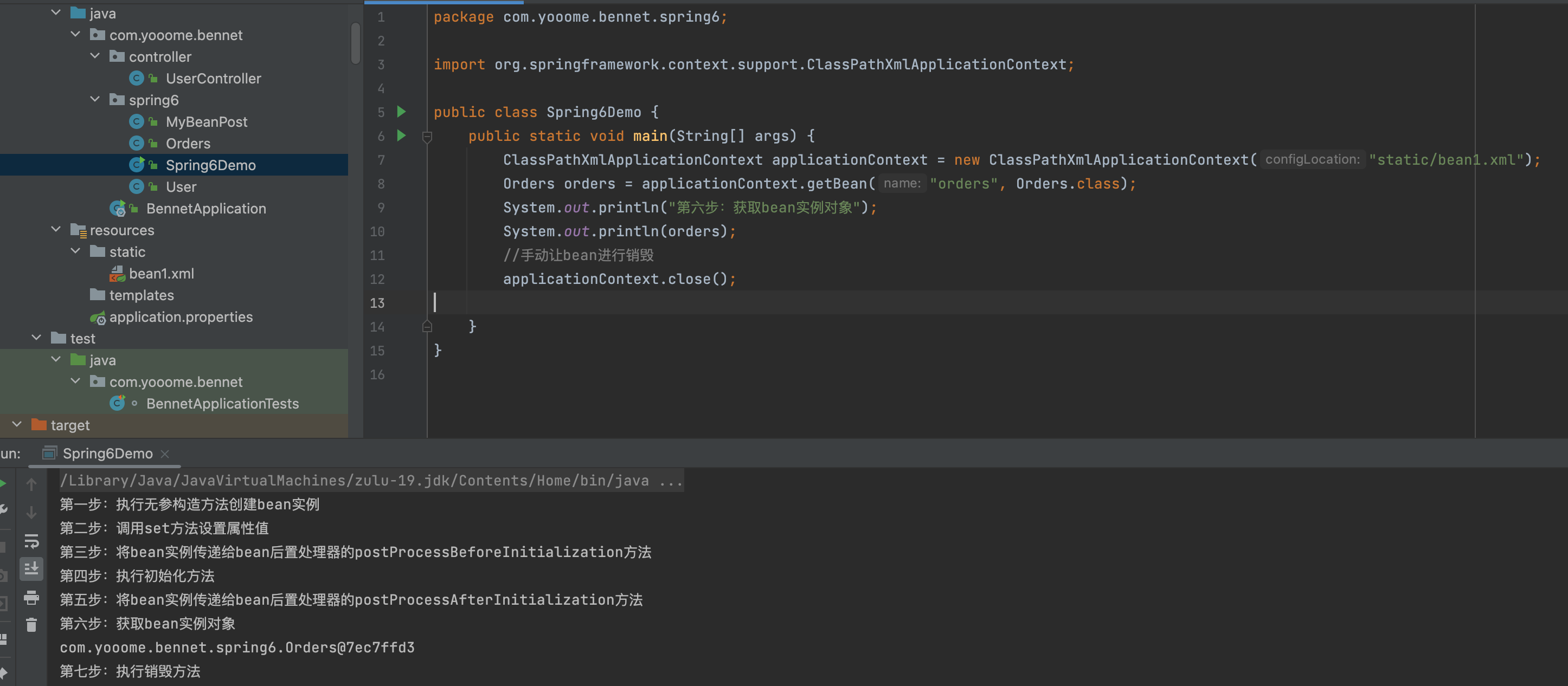
Task: Collapse the spring6 package folder
Action: pos(95,100)
